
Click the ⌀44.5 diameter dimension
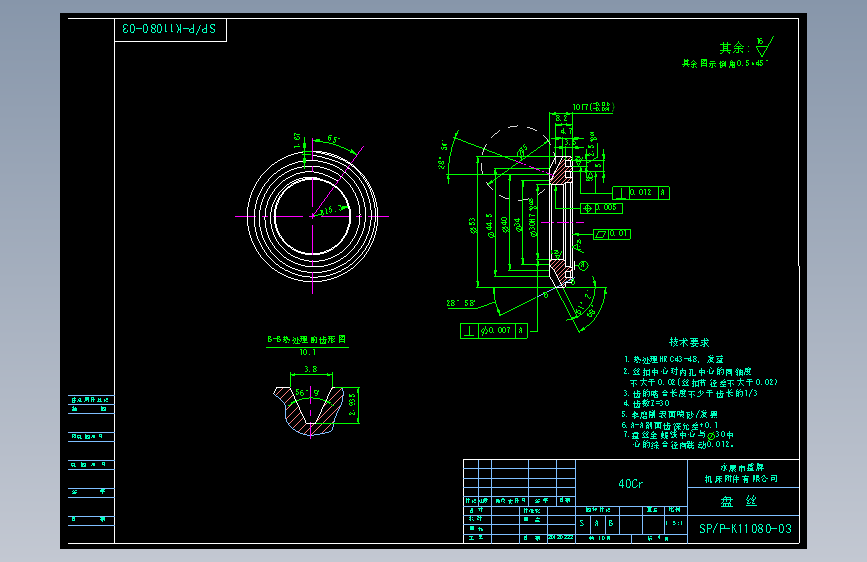click(489, 226)
